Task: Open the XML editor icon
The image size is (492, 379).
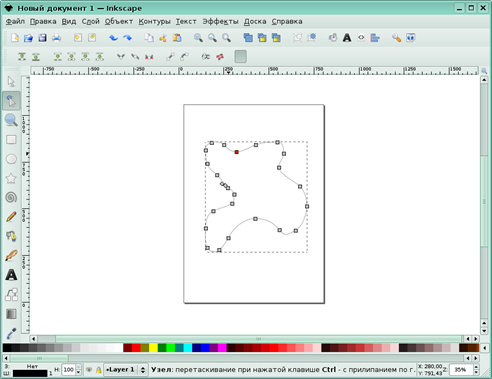Action: click(361, 38)
